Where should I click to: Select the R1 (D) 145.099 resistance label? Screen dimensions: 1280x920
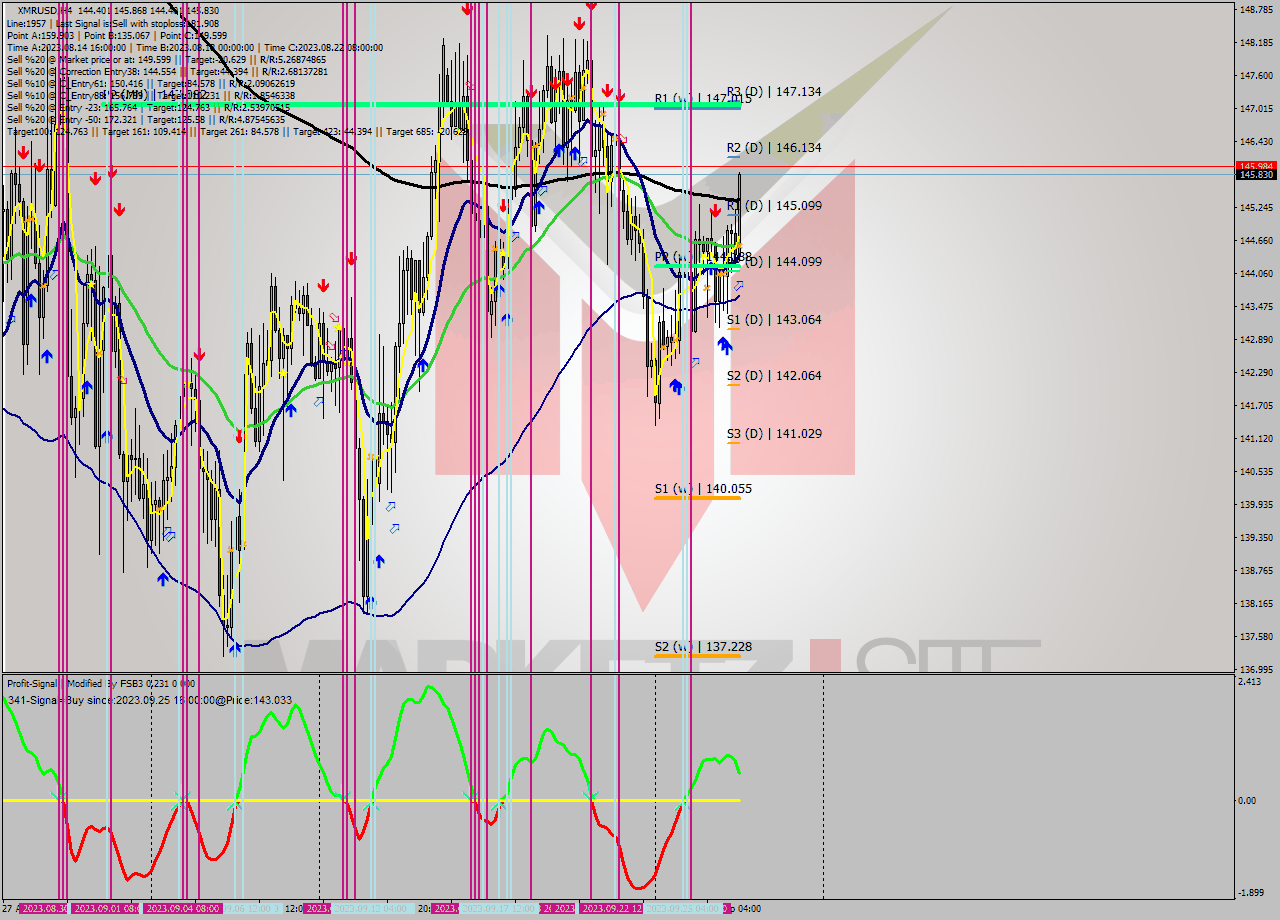tap(774, 205)
